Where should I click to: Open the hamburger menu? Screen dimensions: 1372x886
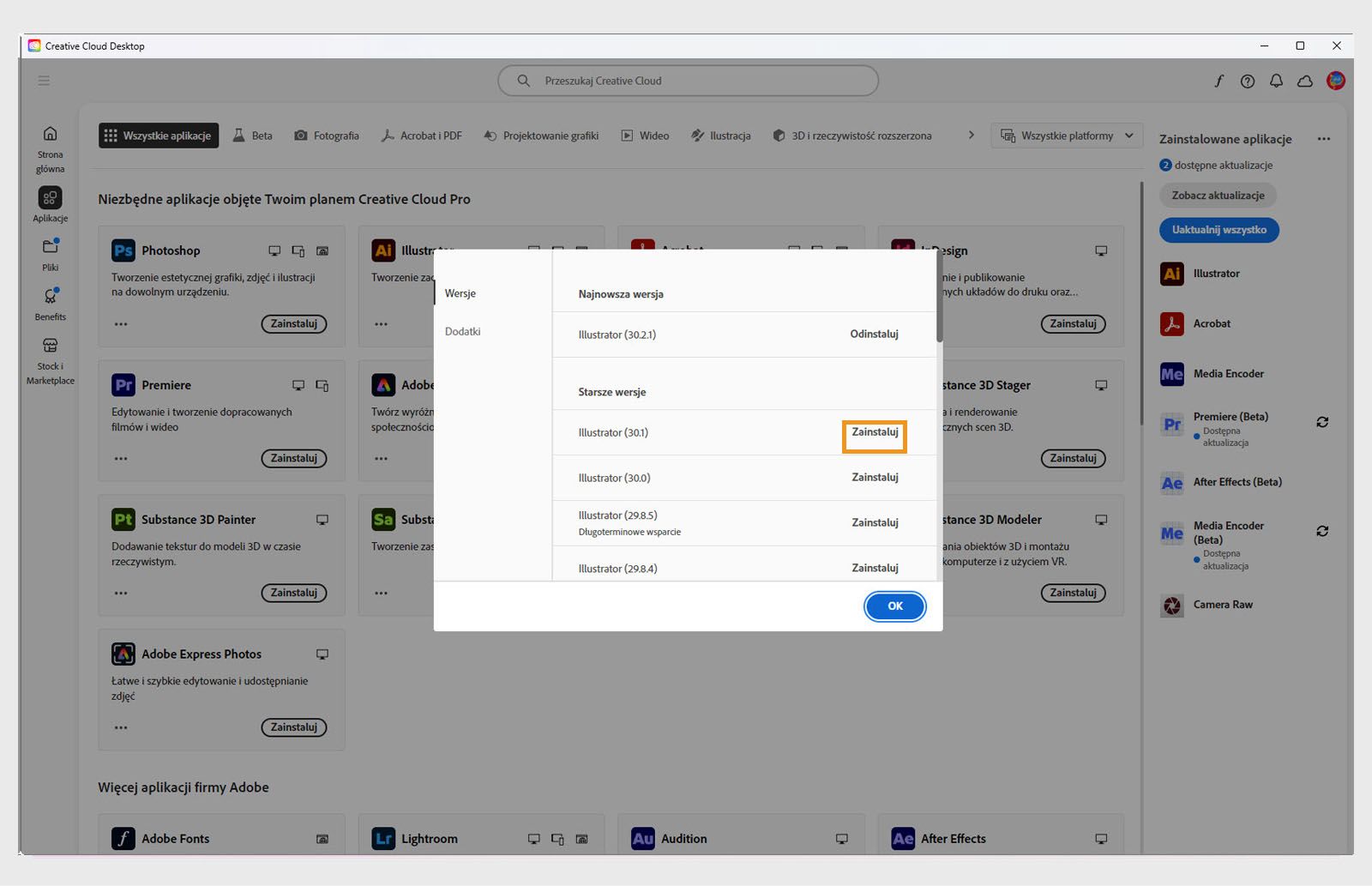[x=44, y=81]
